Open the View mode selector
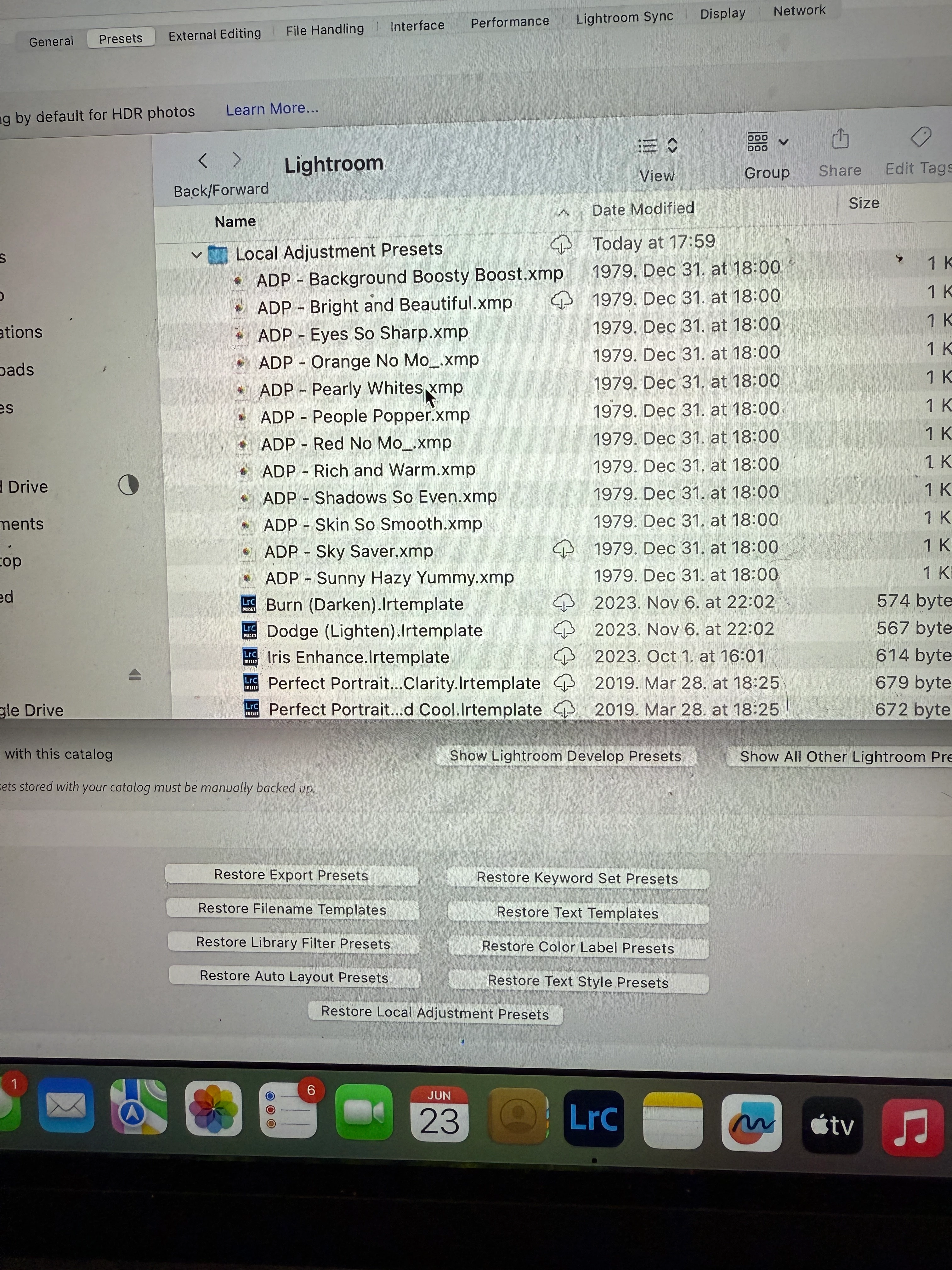 [658, 146]
